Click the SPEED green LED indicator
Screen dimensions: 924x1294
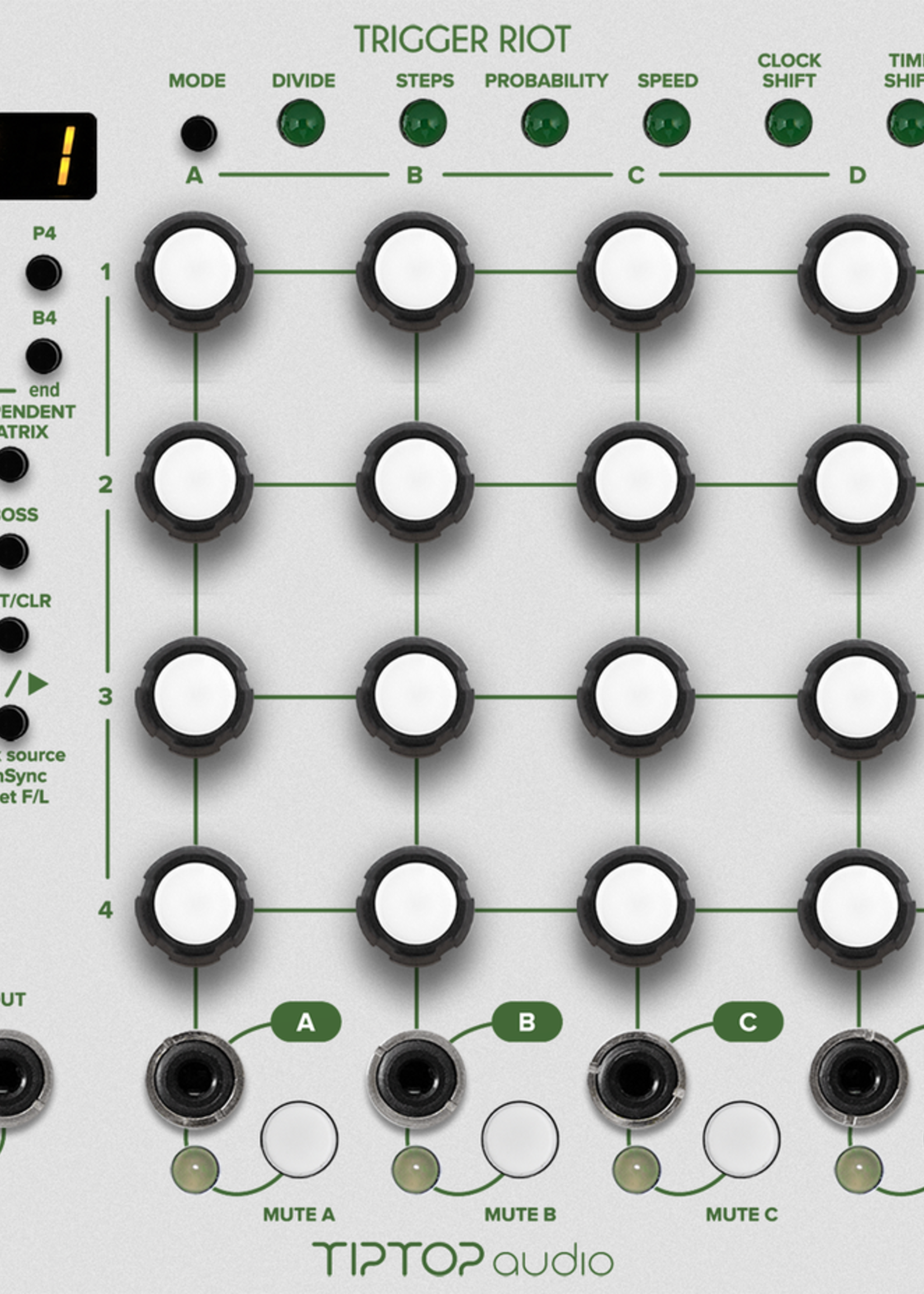click(x=667, y=123)
